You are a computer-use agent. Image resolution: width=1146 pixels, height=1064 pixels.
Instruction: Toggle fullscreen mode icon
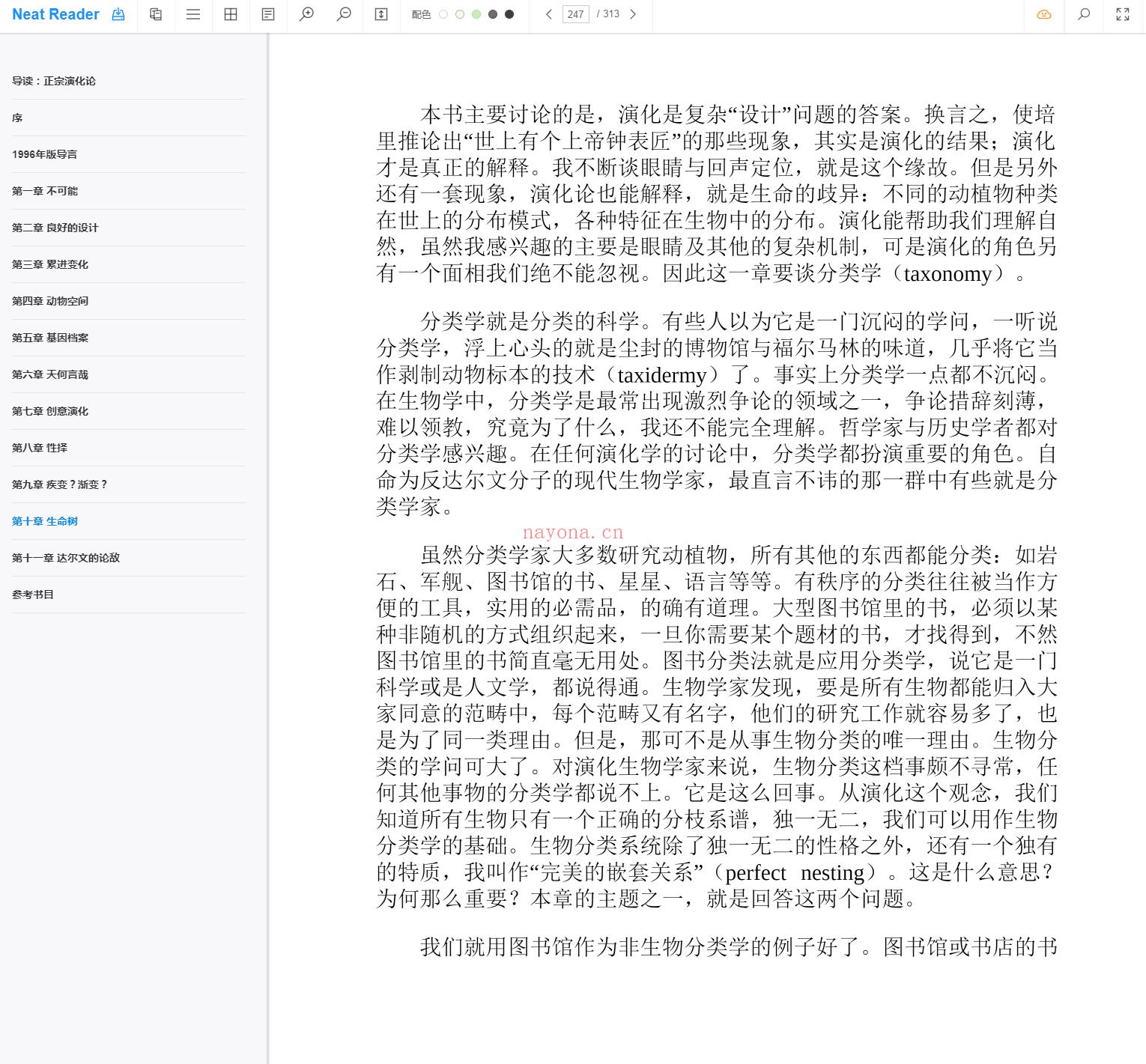[x=1123, y=14]
